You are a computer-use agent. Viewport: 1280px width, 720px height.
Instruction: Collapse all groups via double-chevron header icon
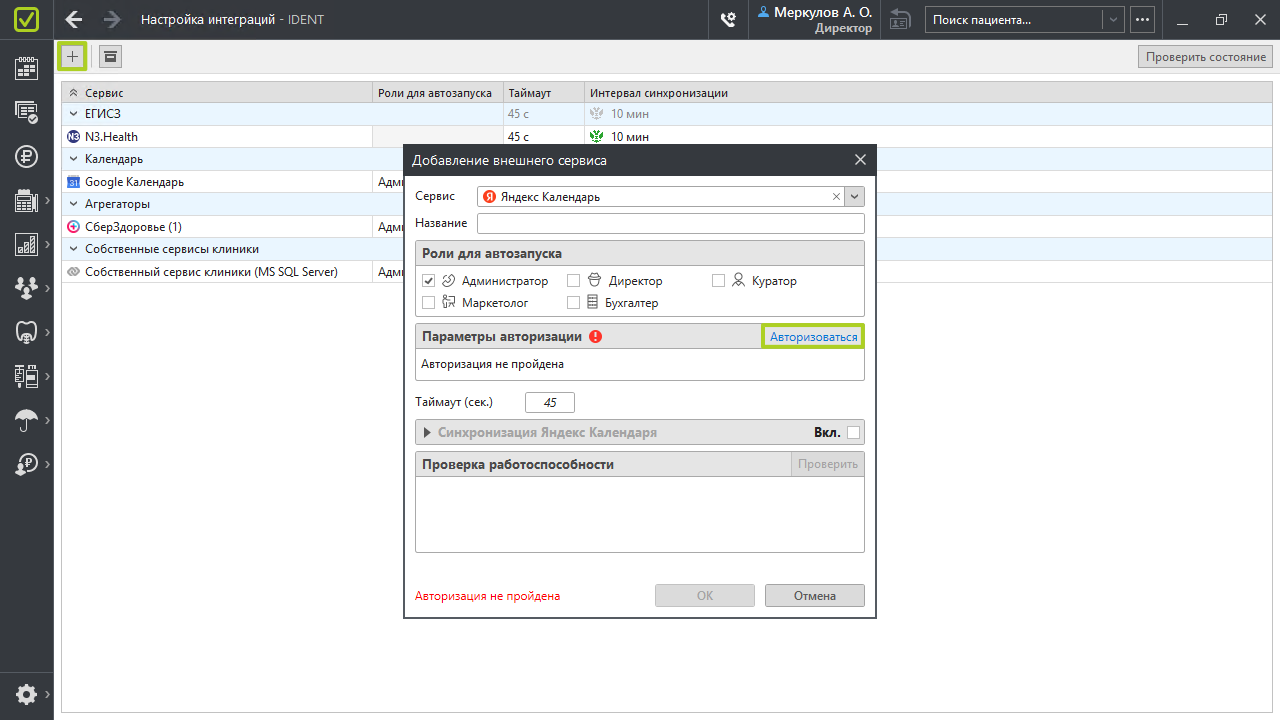pos(73,93)
